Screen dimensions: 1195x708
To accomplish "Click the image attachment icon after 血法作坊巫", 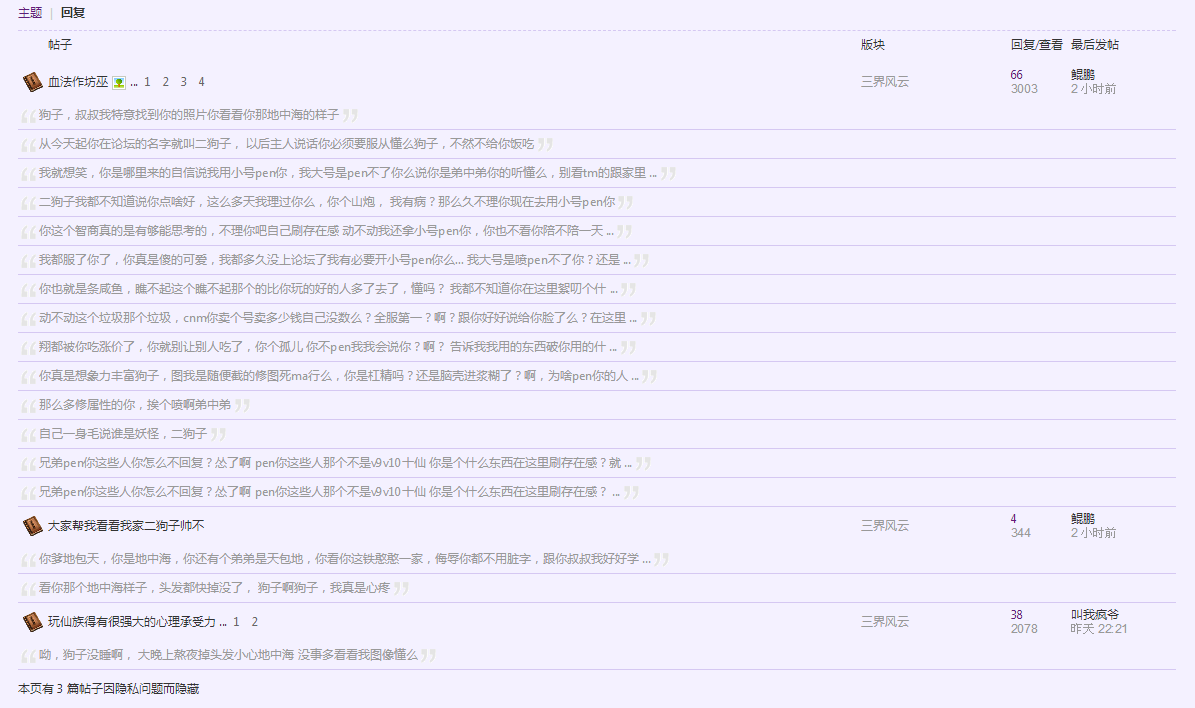I will 118,82.
